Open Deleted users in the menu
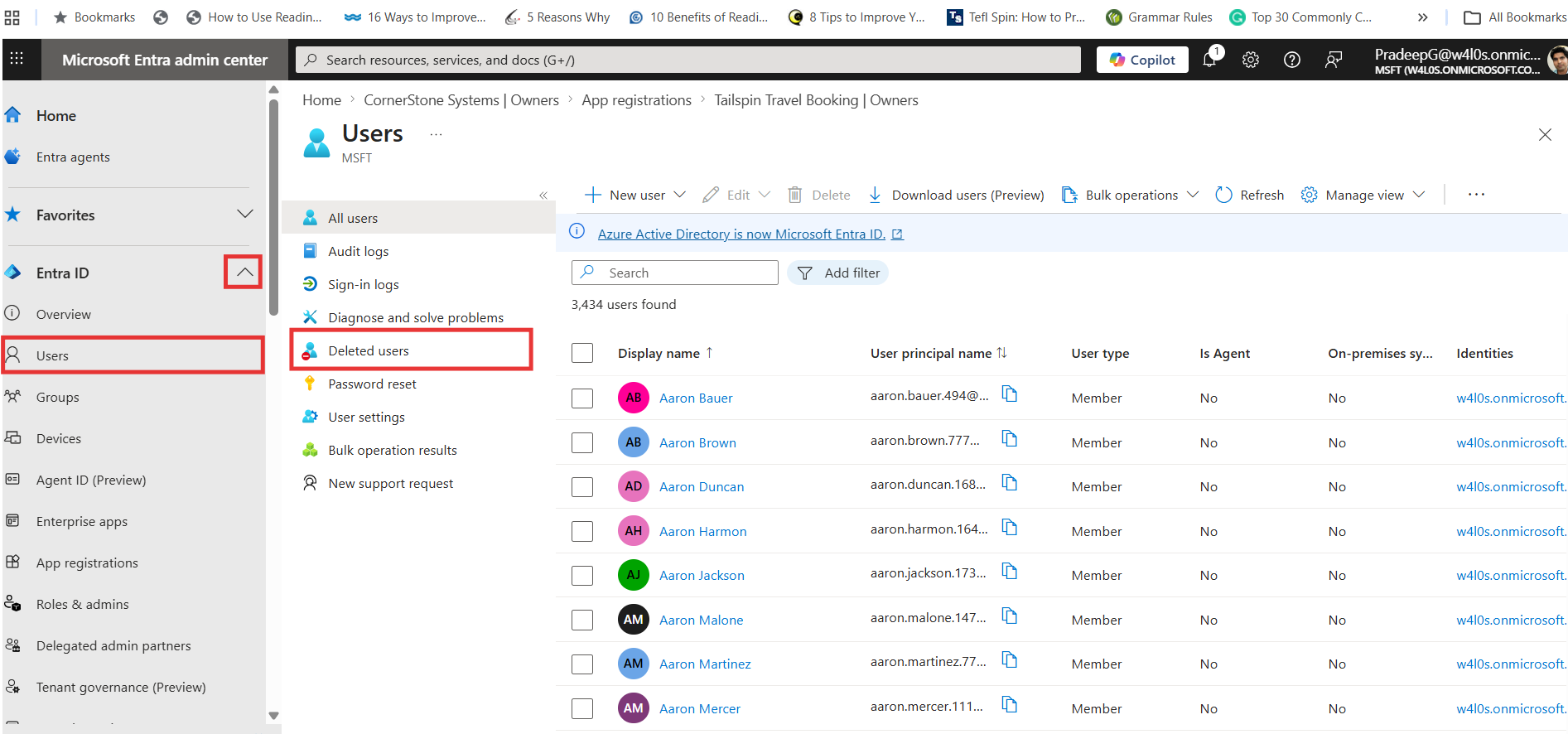The width and height of the screenshot is (1568, 734). coord(369,350)
